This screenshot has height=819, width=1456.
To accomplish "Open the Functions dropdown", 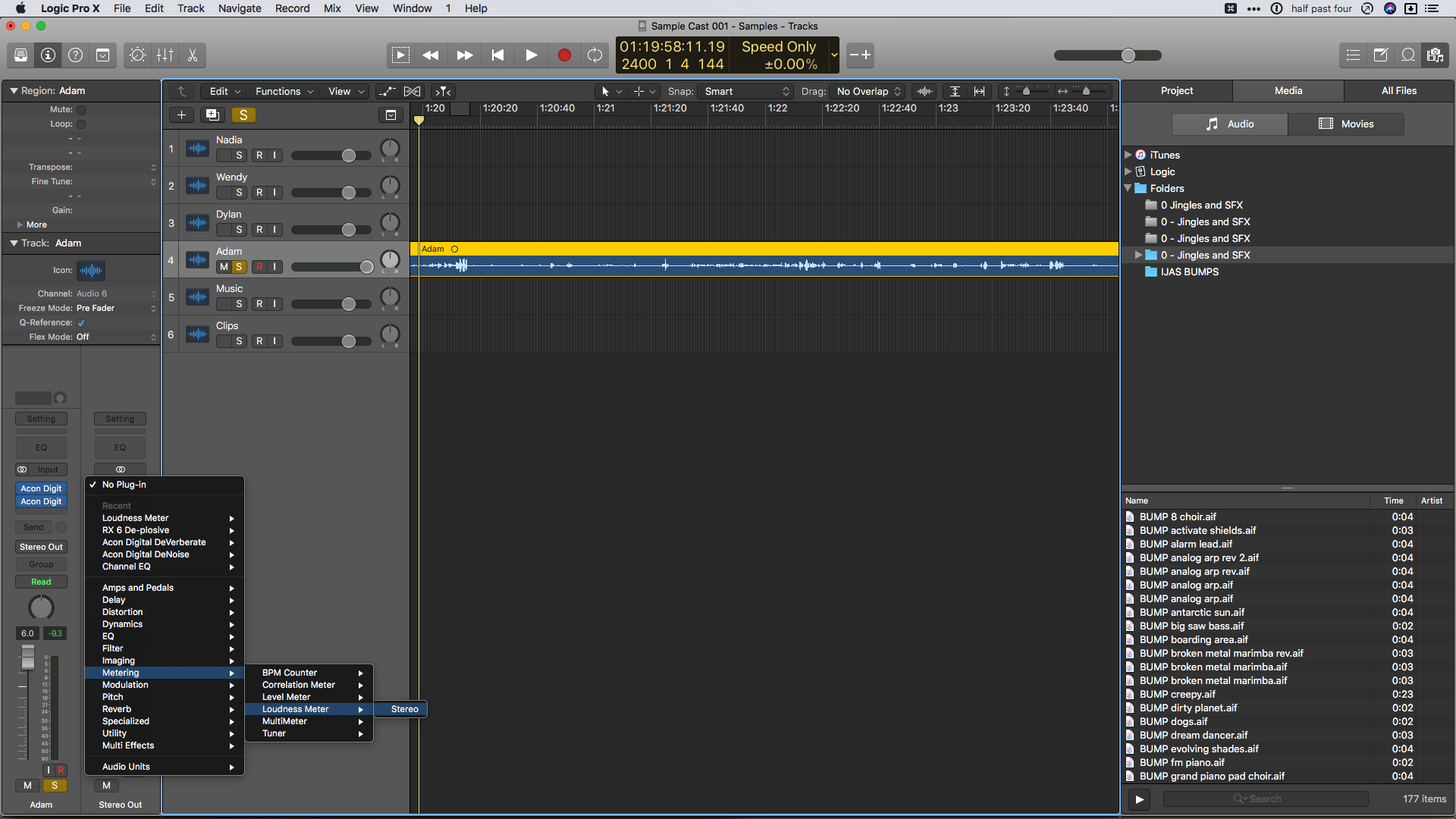I will (x=284, y=92).
